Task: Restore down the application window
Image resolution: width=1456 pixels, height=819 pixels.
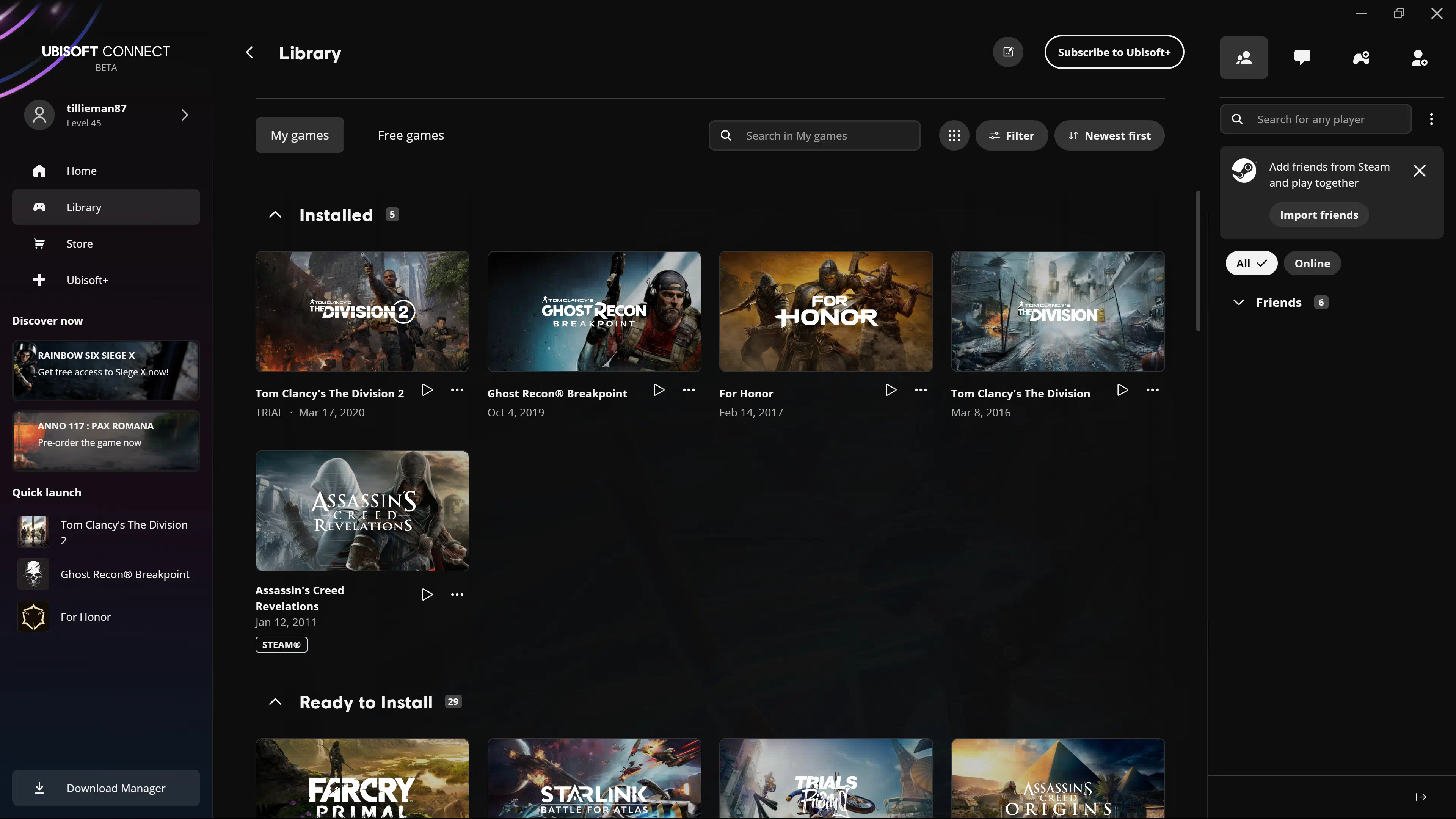Action: (1399, 14)
